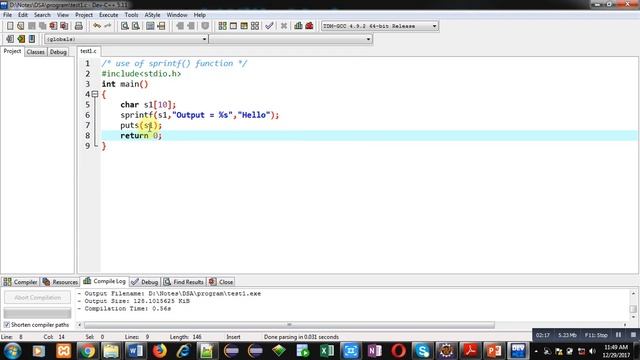Switch to the Compiler bottom tab
Screen dimensions: 640x360
click(20, 282)
